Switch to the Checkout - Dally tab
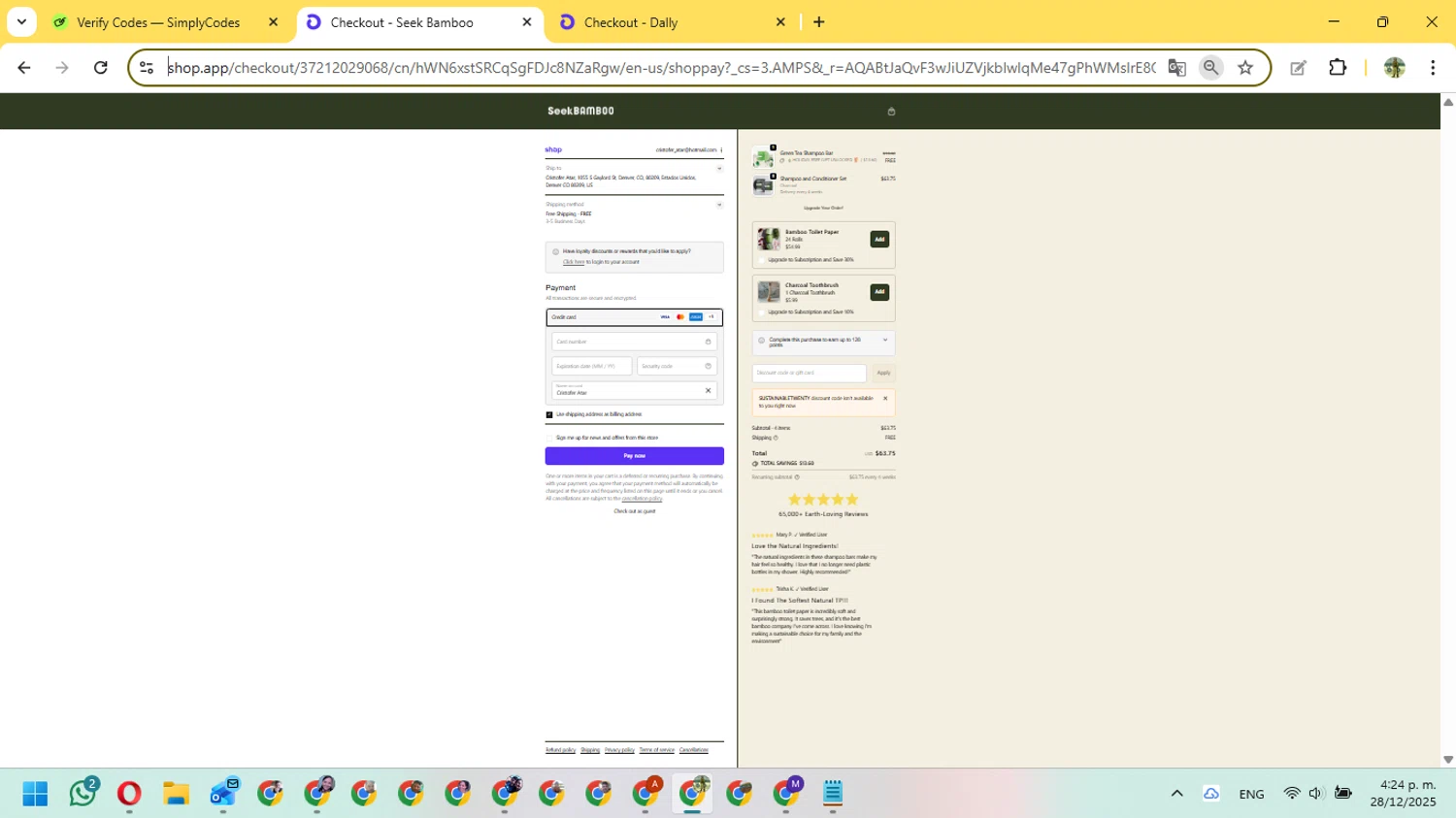Screen dimensions: 1456x818 (x=631, y=22)
